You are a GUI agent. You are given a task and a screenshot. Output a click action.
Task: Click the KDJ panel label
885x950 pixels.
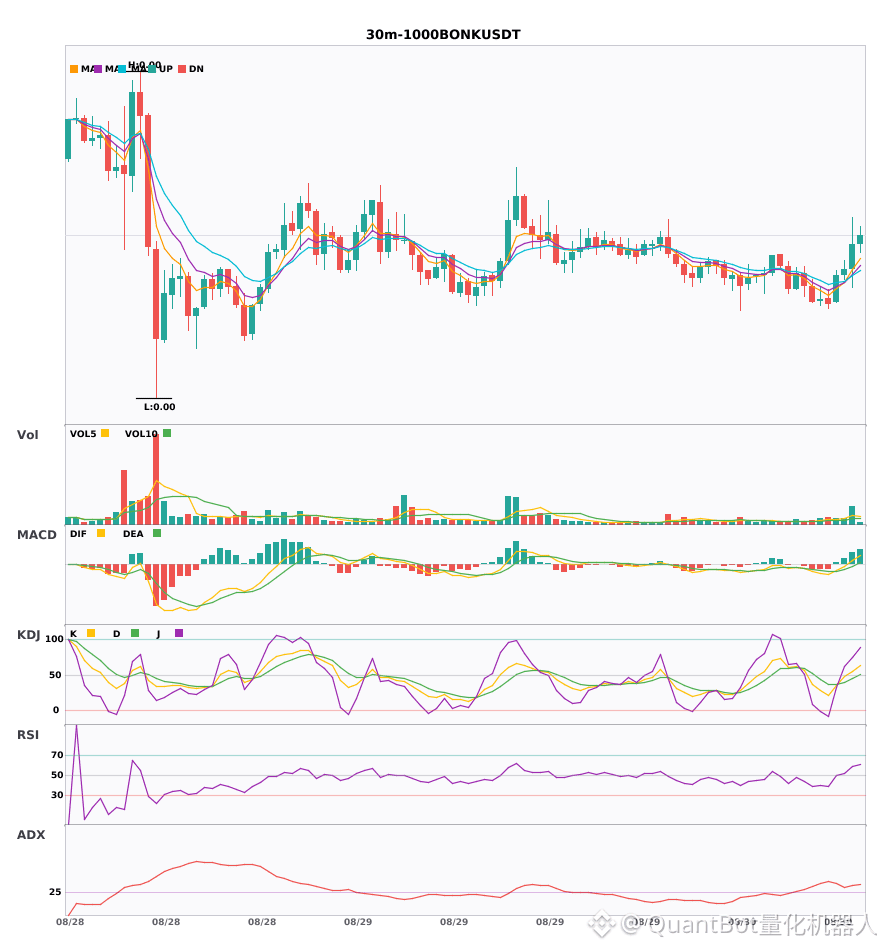coord(28,635)
